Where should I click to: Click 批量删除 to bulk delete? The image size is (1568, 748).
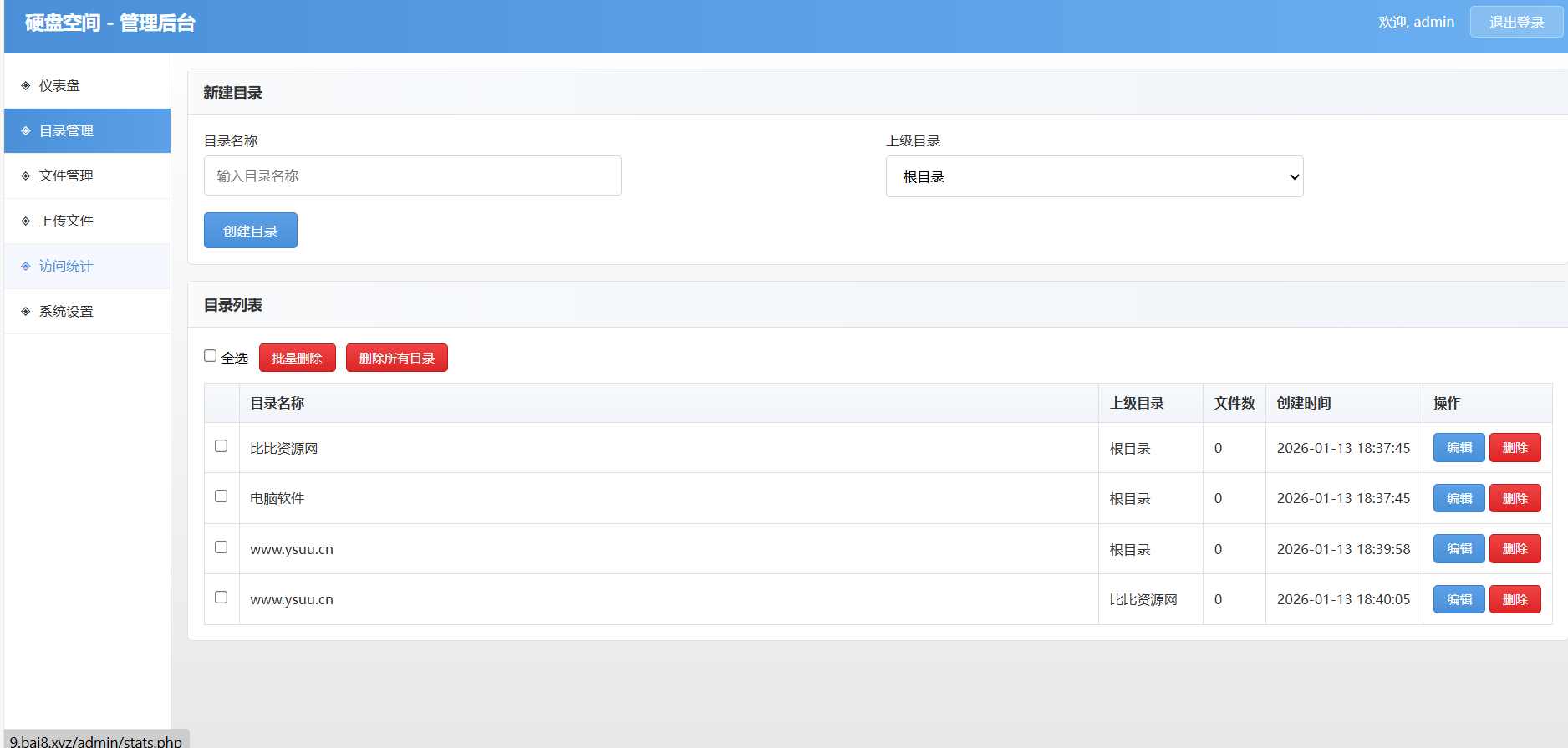click(297, 358)
